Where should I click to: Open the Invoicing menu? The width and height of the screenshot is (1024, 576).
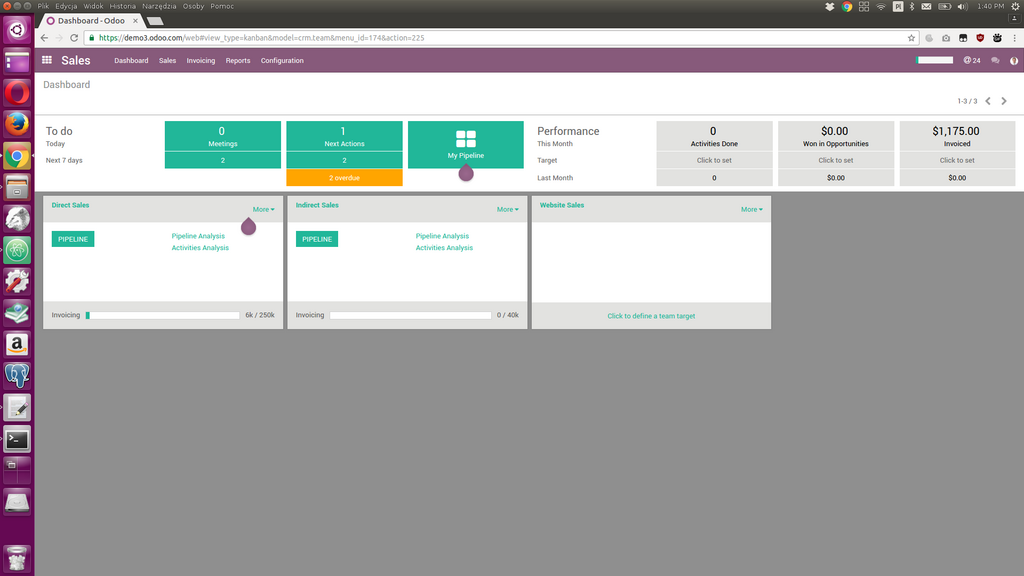[x=200, y=61]
